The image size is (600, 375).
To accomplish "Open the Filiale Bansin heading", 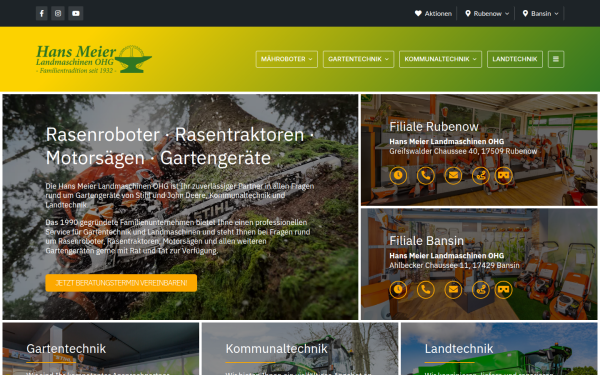I will point(426,241).
